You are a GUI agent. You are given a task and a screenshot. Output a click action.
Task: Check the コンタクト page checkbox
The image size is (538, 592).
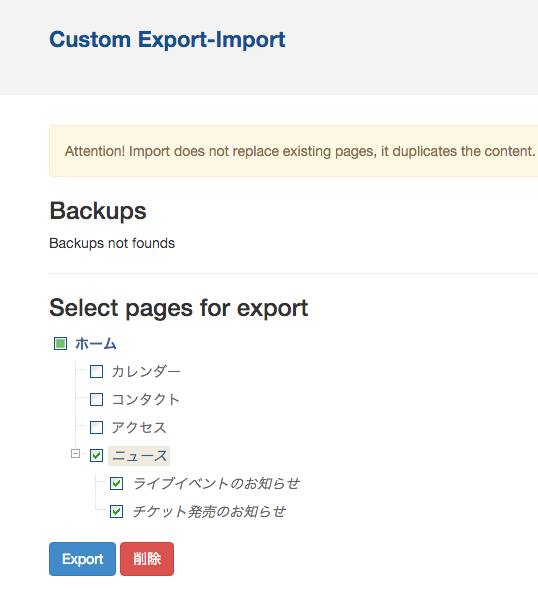96,399
